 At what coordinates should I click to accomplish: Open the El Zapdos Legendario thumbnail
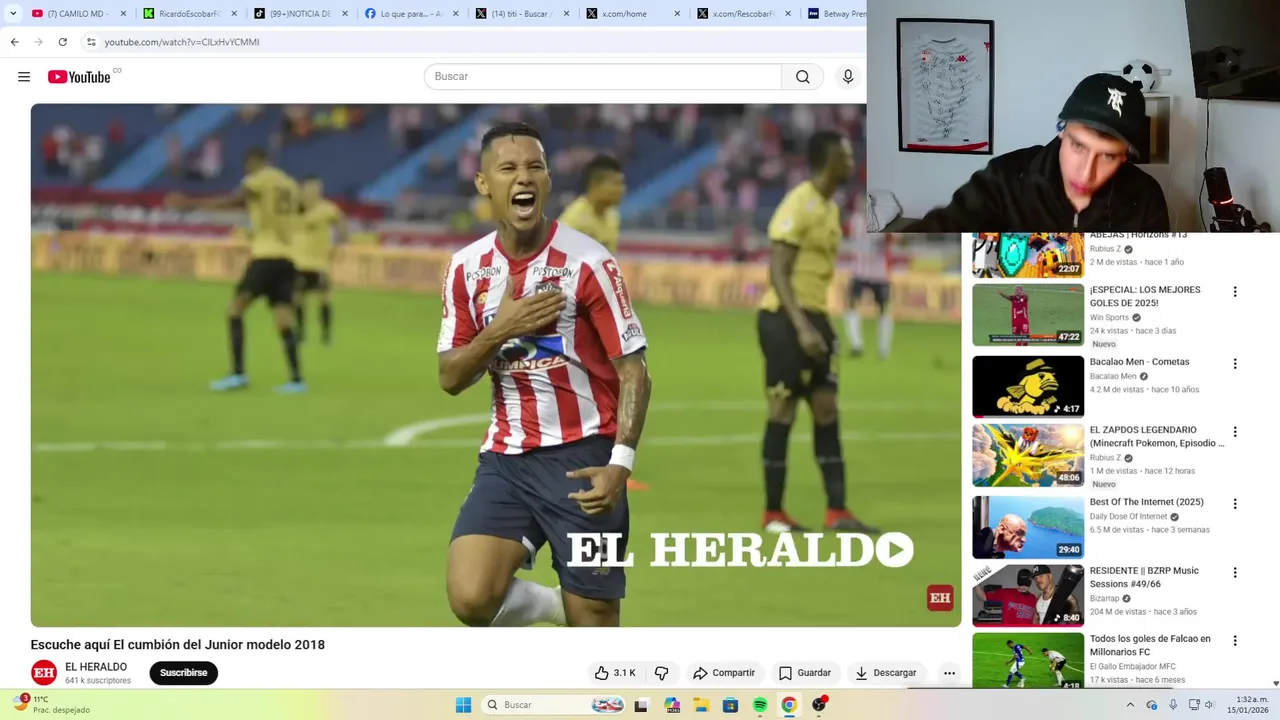1028,455
